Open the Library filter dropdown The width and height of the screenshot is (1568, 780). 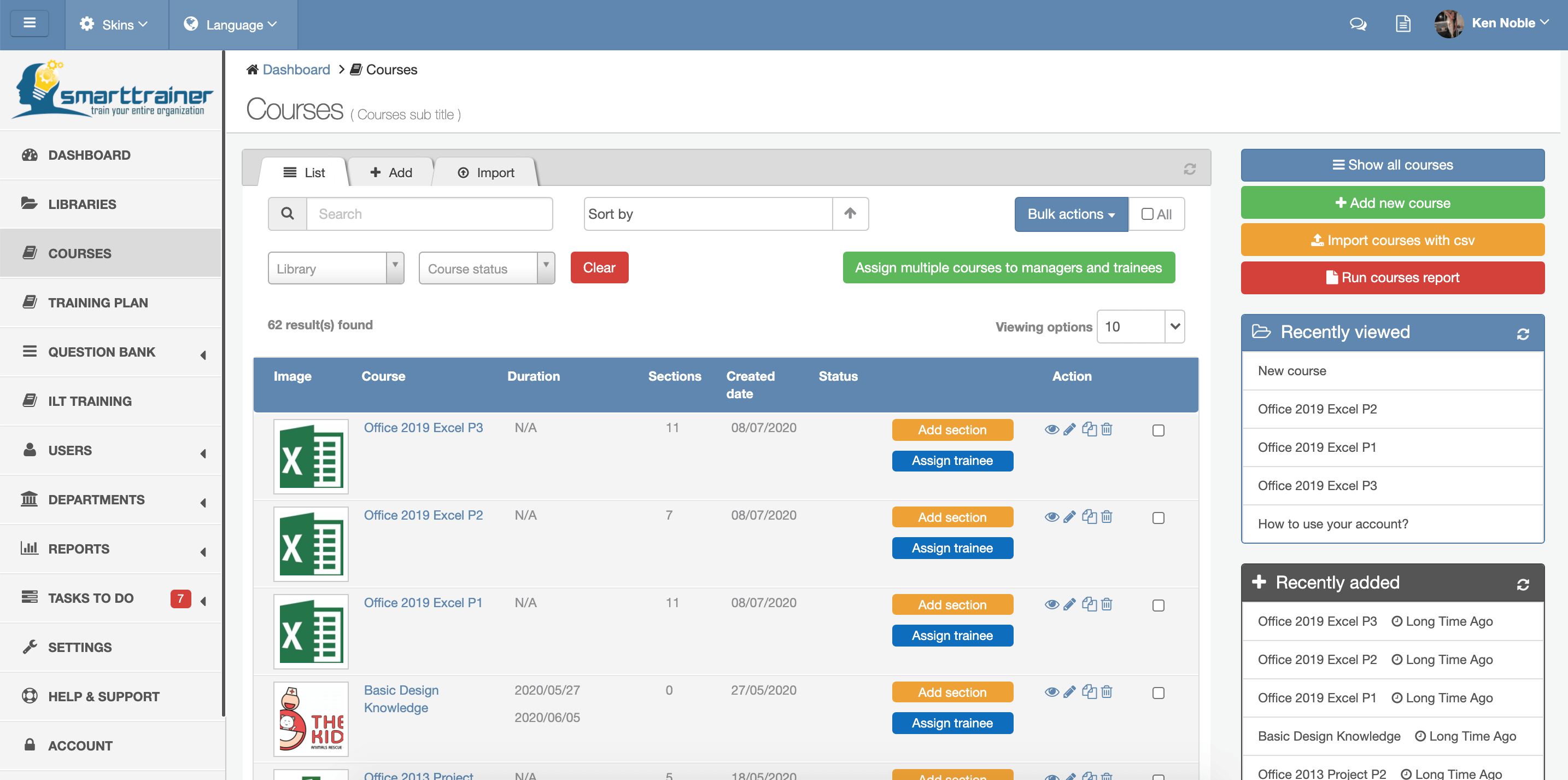pyautogui.click(x=336, y=268)
